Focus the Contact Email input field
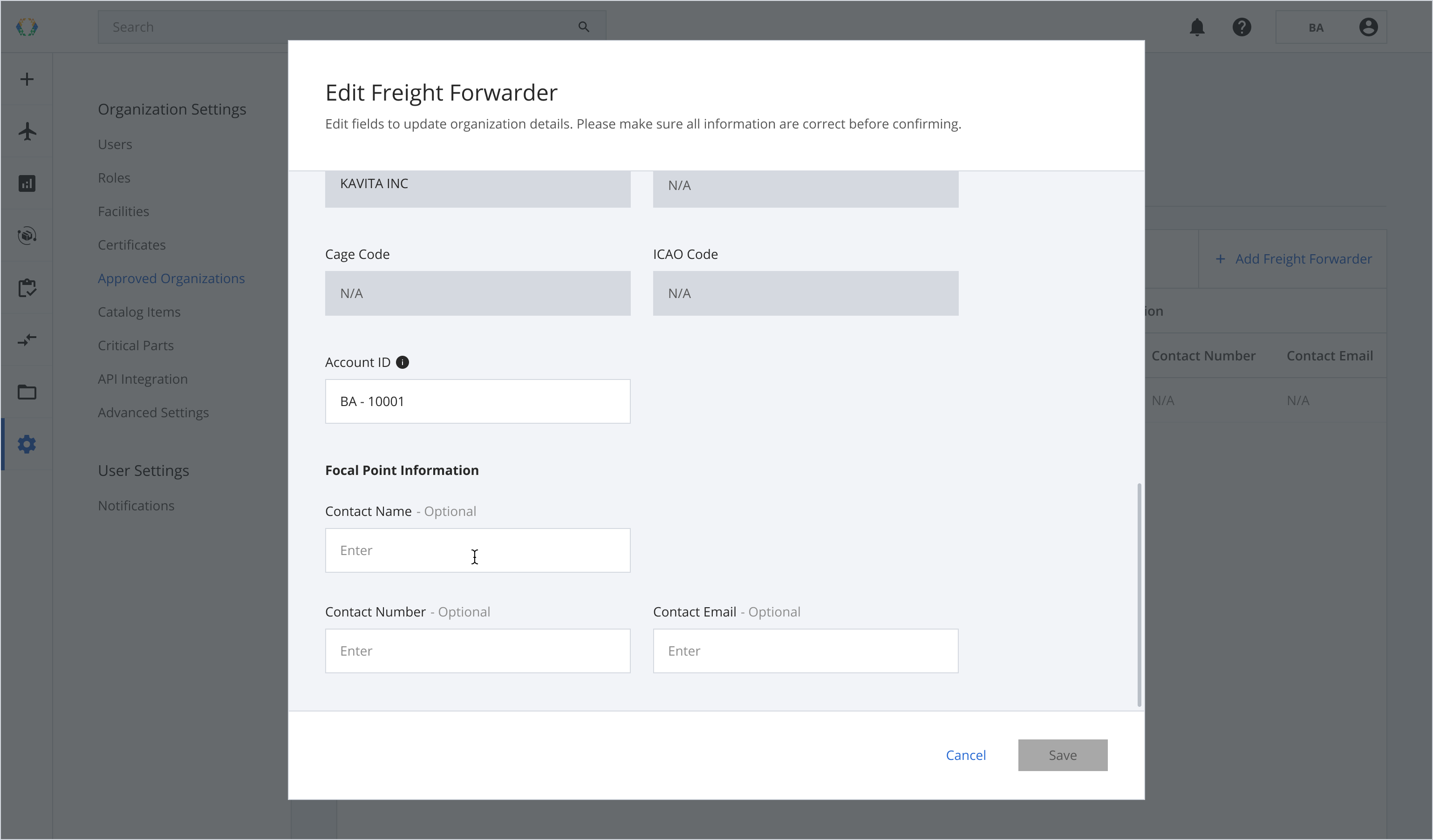This screenshot has height=840, width=1433. pos(805,651)
